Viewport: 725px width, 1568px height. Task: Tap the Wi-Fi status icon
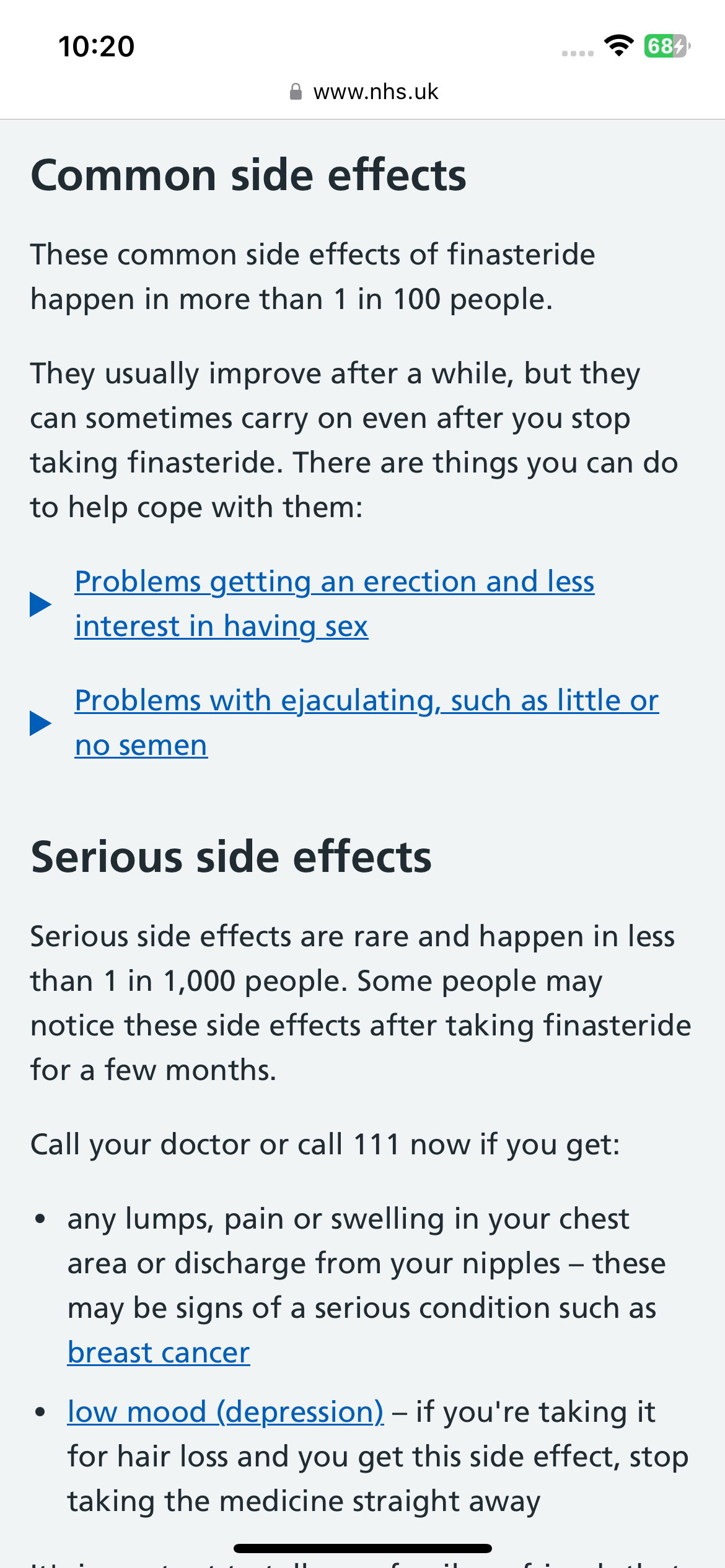[x=618, y=46]
